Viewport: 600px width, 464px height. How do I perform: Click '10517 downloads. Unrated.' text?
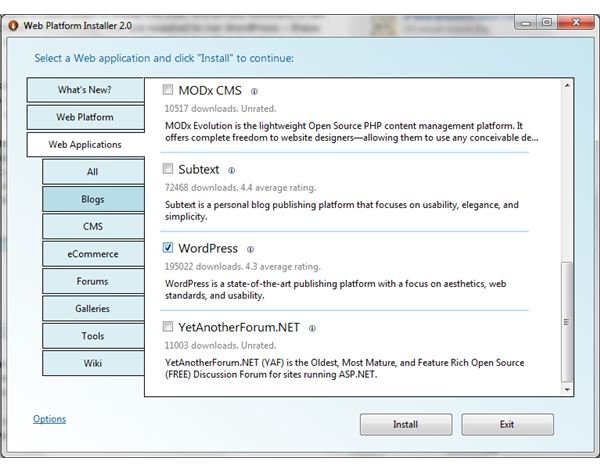pyautogui.click(x=220, y=109)
